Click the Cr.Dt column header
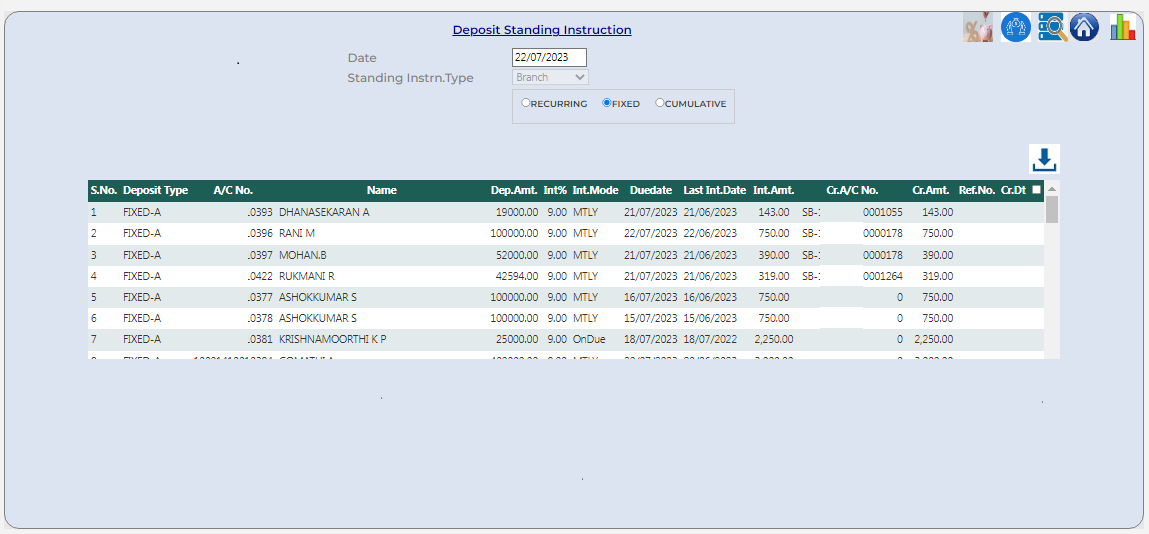 pyautogui.click(x=1013, y=190)
